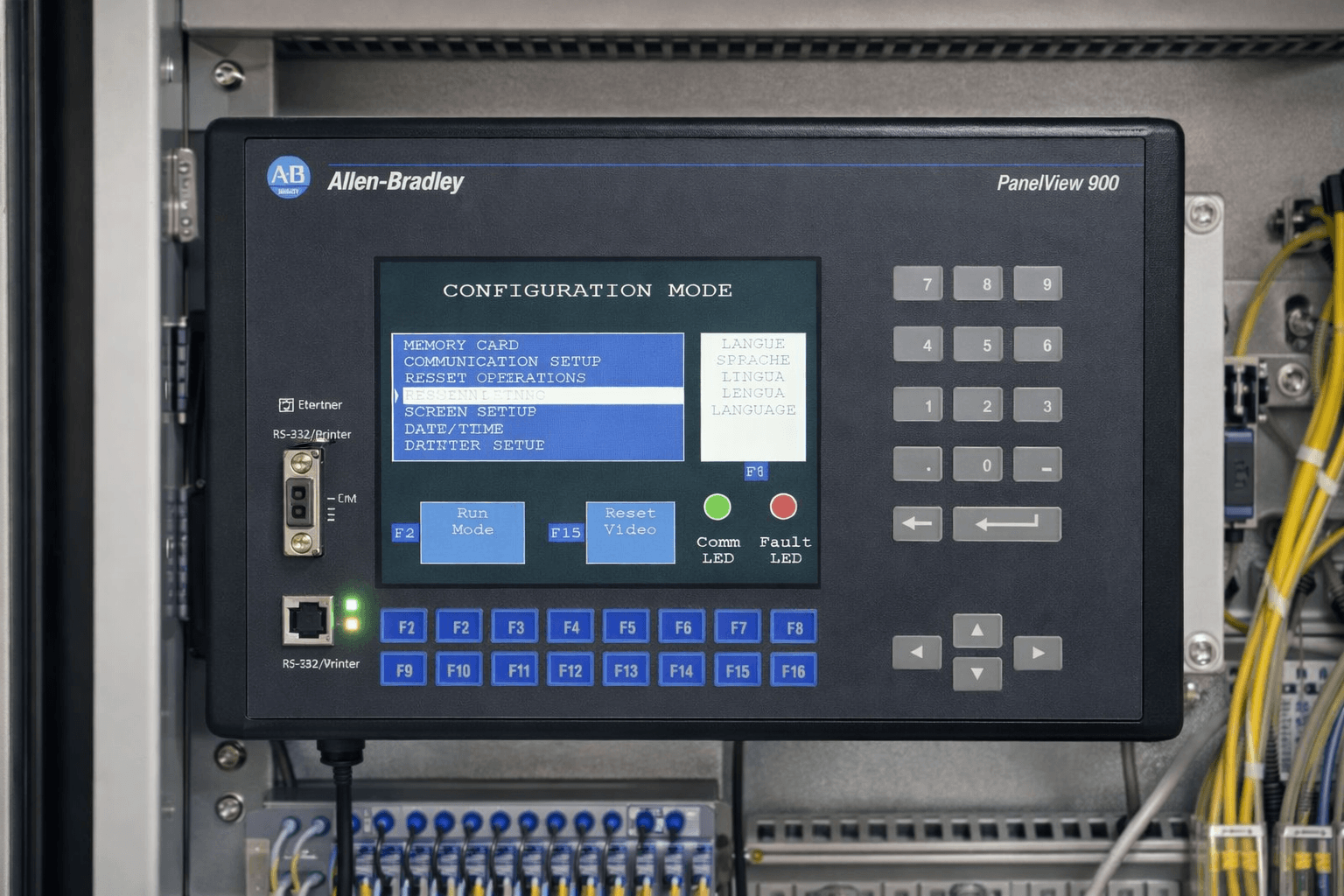Tap the 0 key on the numeric keypad
Image resolution: width=1344 pixels, height=896 pixels.
[x=978, y=465]
